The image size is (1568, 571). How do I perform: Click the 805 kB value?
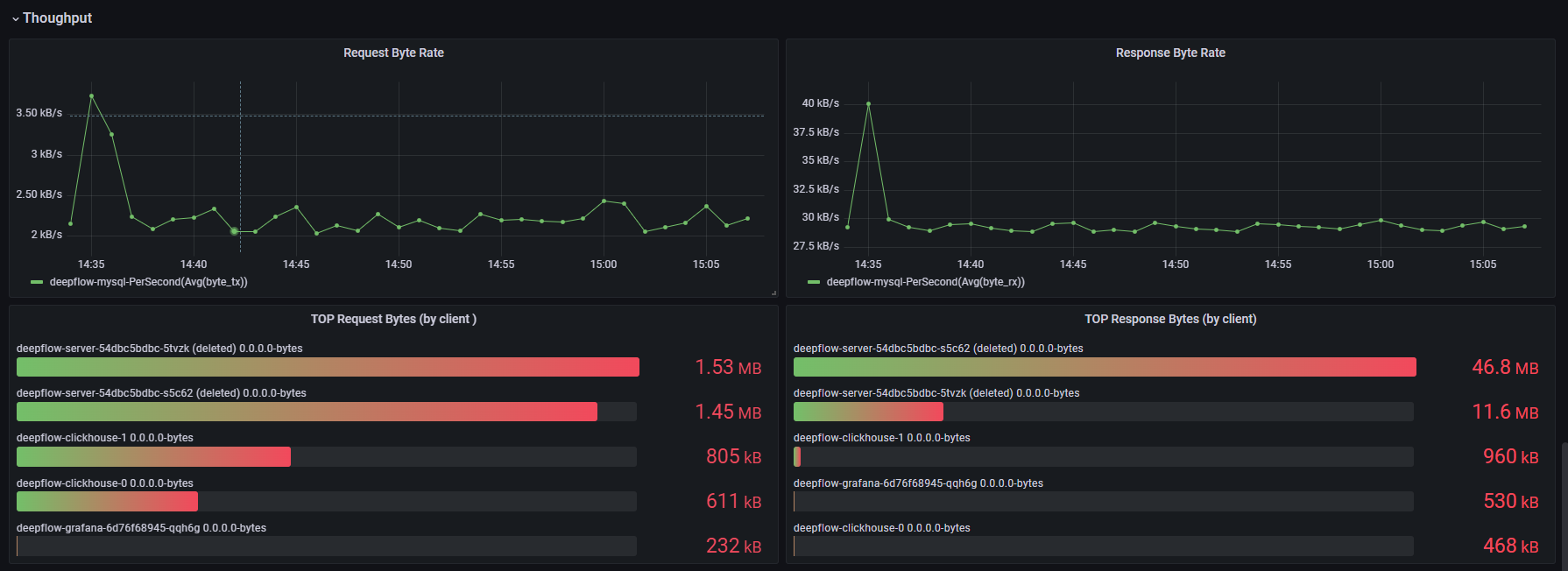[733, 456]
